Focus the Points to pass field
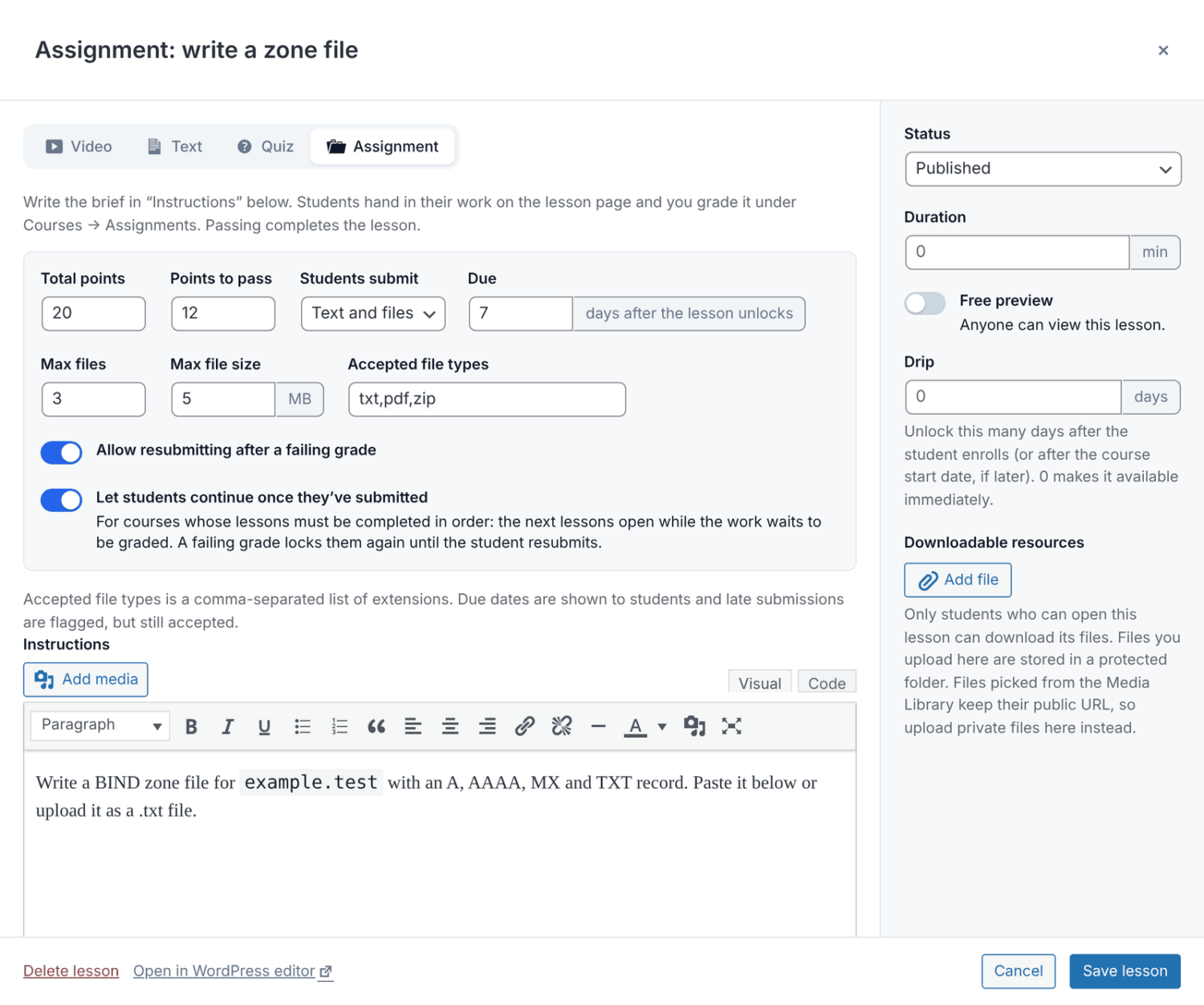1204x1005 pixels. pos(223,314)
